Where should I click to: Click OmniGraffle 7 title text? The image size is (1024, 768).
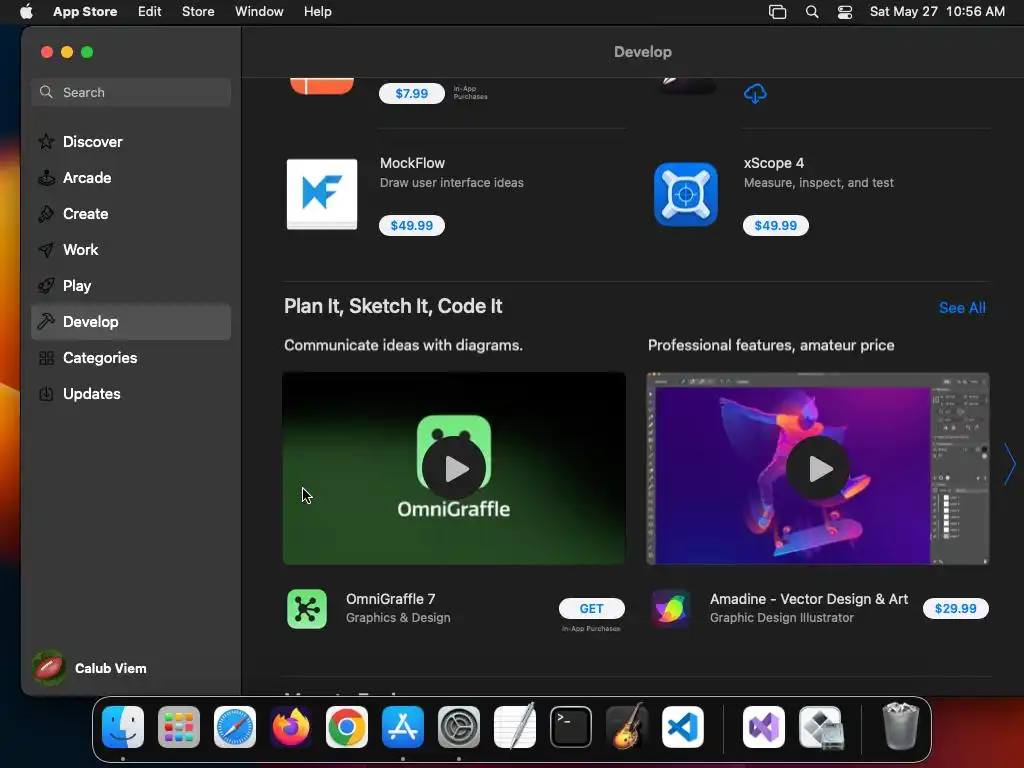coord(391,599)
